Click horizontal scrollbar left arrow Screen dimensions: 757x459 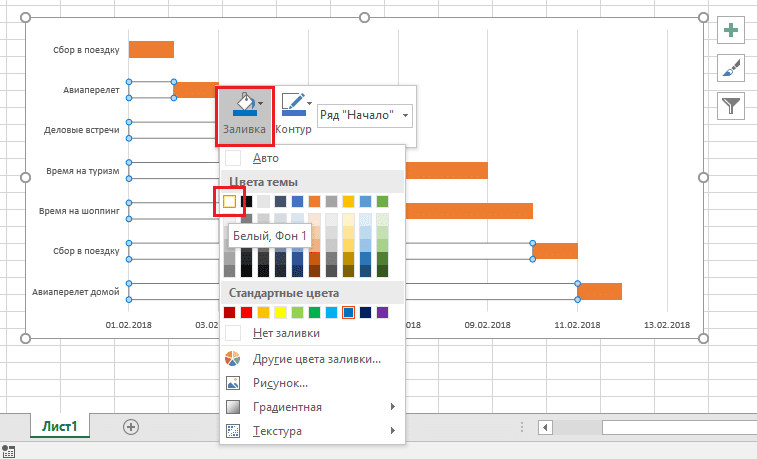pyautogui.click(x=545, y=427)
